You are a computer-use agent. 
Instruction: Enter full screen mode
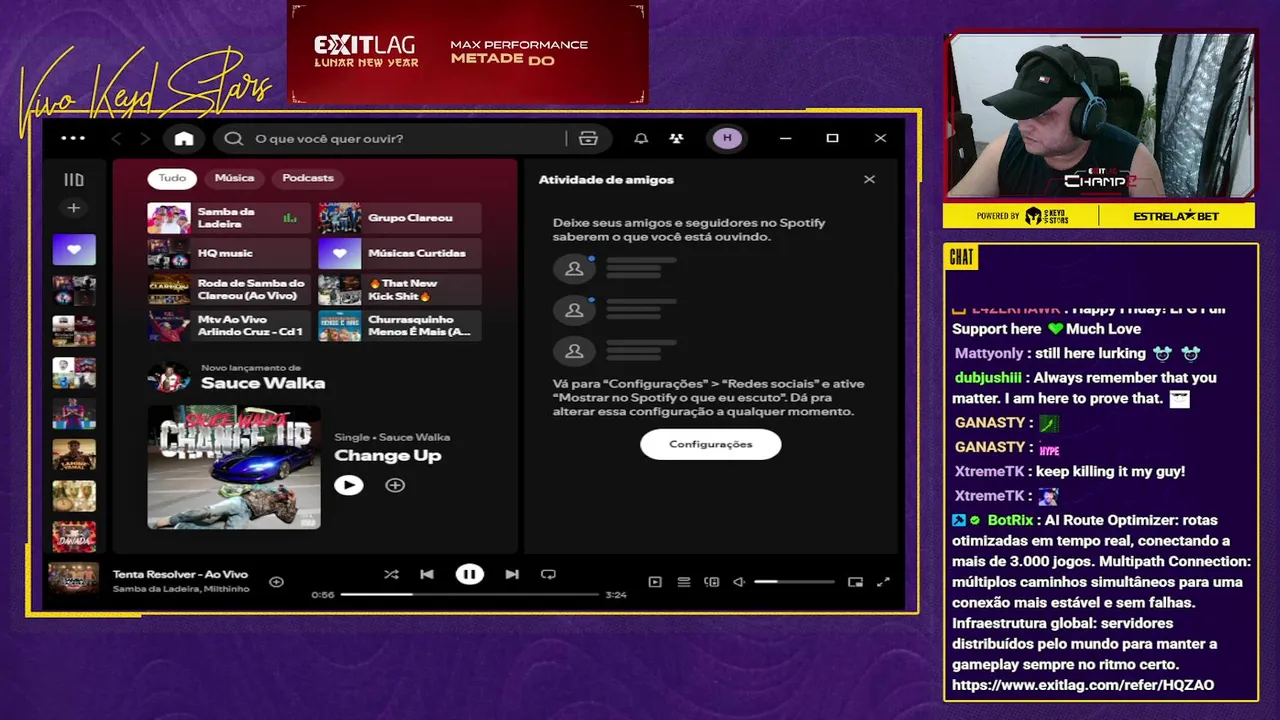tap(883, 582)
